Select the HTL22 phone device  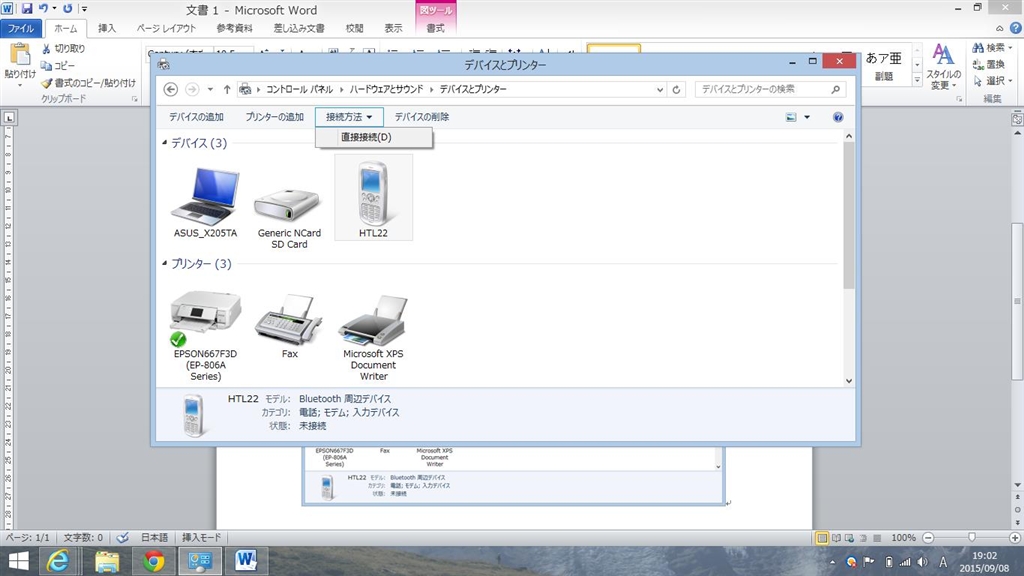point(373,198)
